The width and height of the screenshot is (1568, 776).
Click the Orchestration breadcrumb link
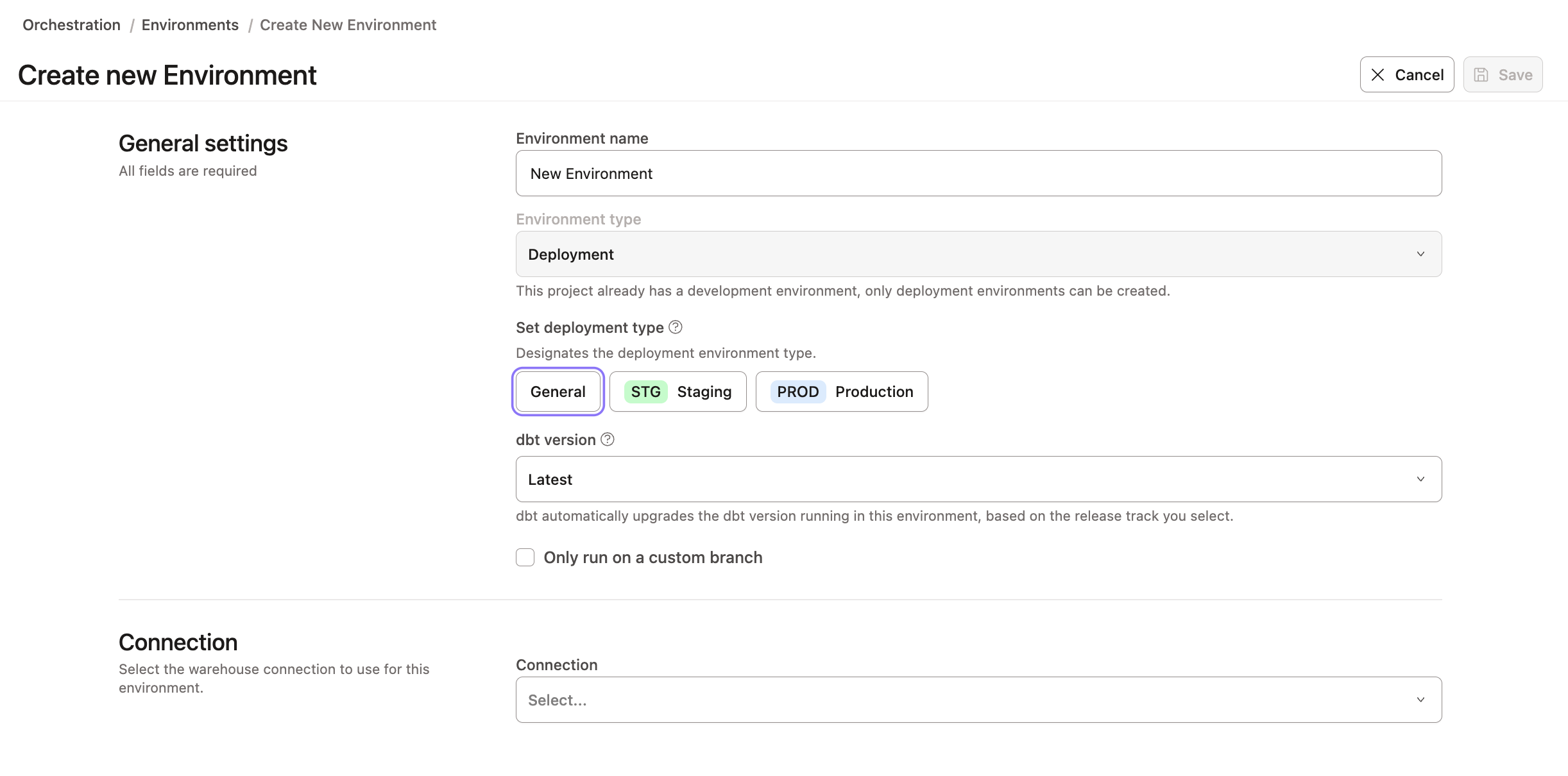click(71, 24)
